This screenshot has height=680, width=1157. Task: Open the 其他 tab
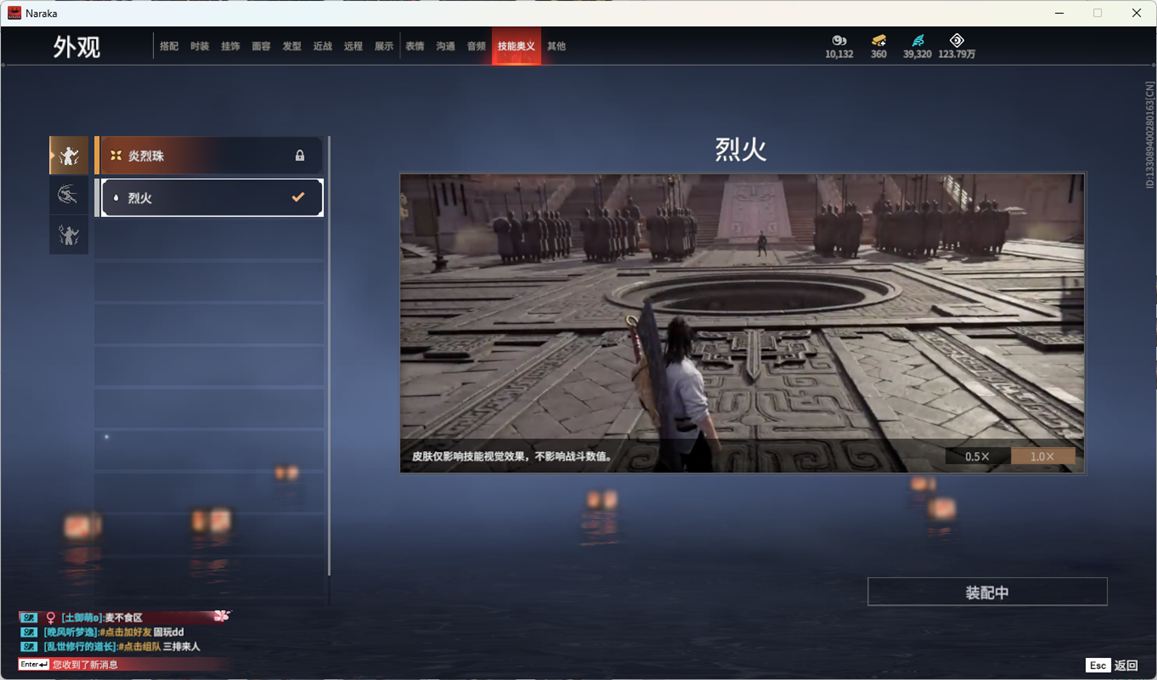point(556,46)
